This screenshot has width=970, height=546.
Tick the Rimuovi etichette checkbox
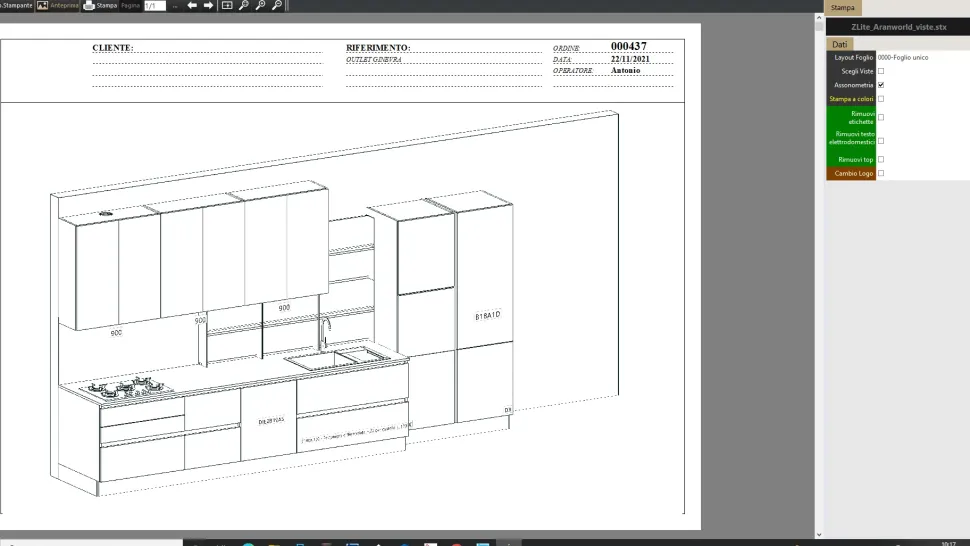click(x=881, y=117)
